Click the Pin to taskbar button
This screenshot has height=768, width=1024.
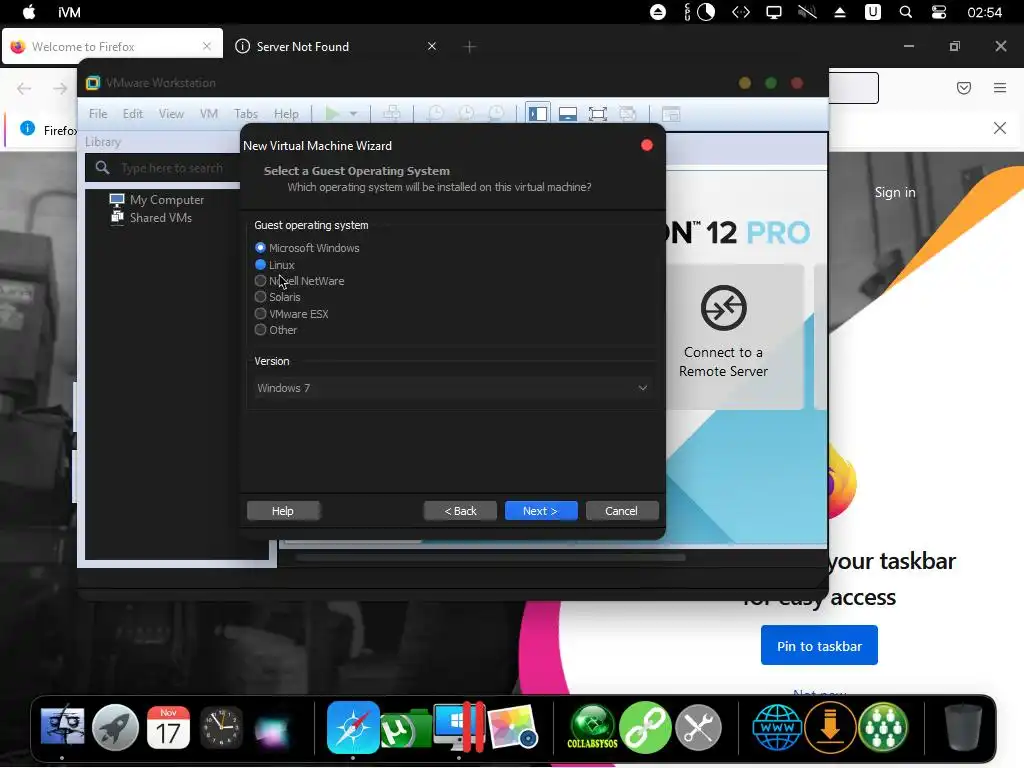819,645
